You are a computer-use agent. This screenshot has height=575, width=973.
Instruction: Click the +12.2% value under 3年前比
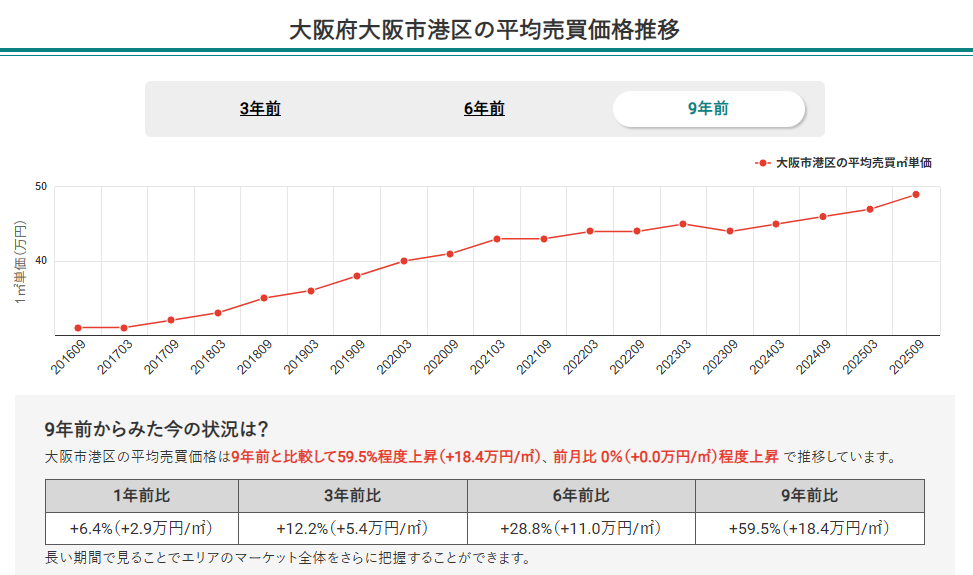click(352, 528)
